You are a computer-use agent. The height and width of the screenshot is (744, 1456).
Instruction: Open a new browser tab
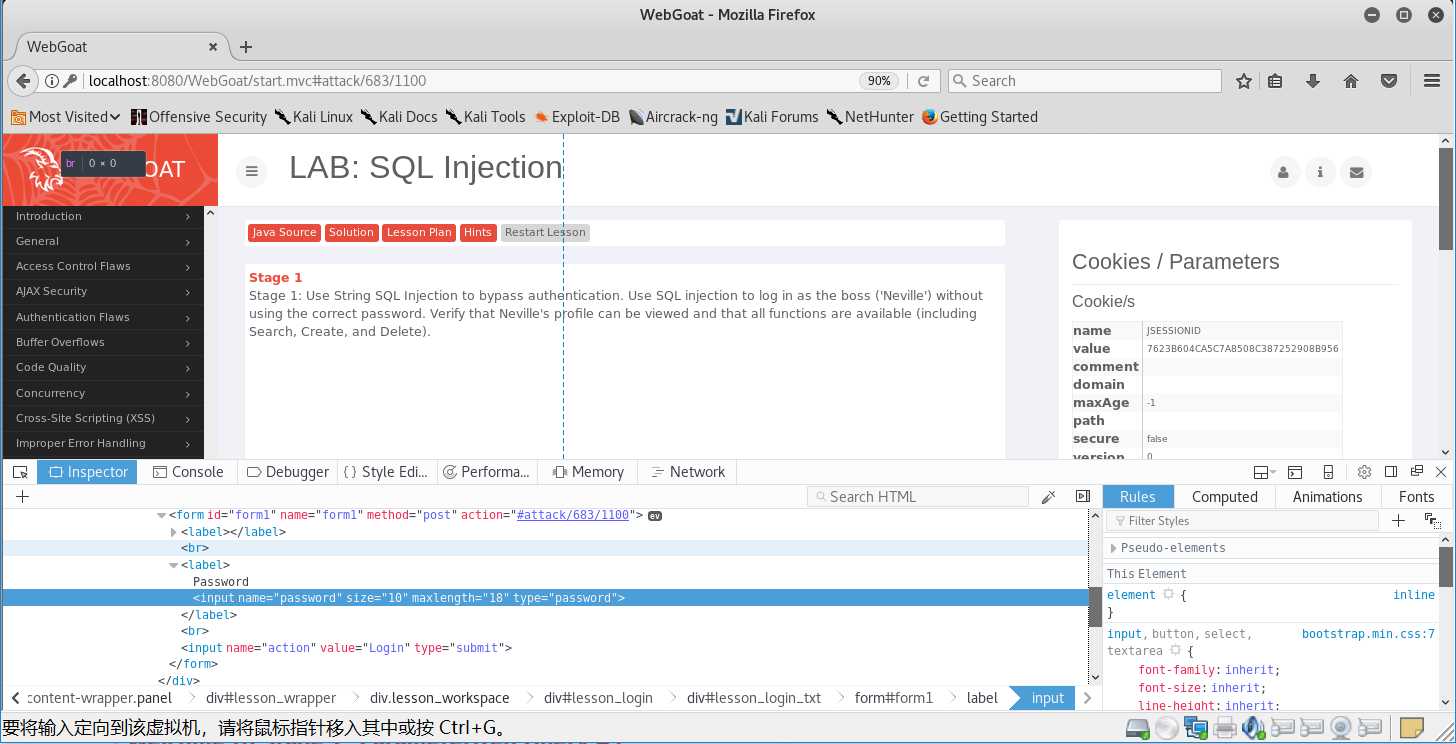[246, 47]
